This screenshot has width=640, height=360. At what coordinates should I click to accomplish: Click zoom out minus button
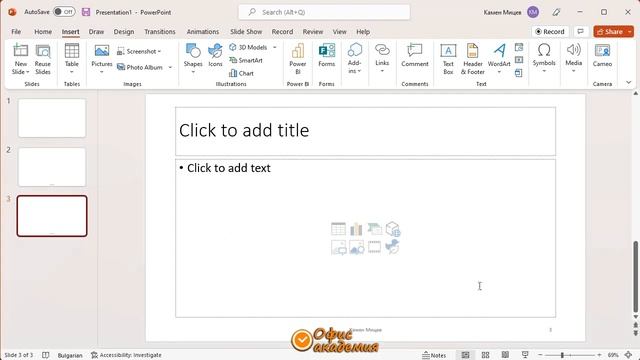coord(540,355)
